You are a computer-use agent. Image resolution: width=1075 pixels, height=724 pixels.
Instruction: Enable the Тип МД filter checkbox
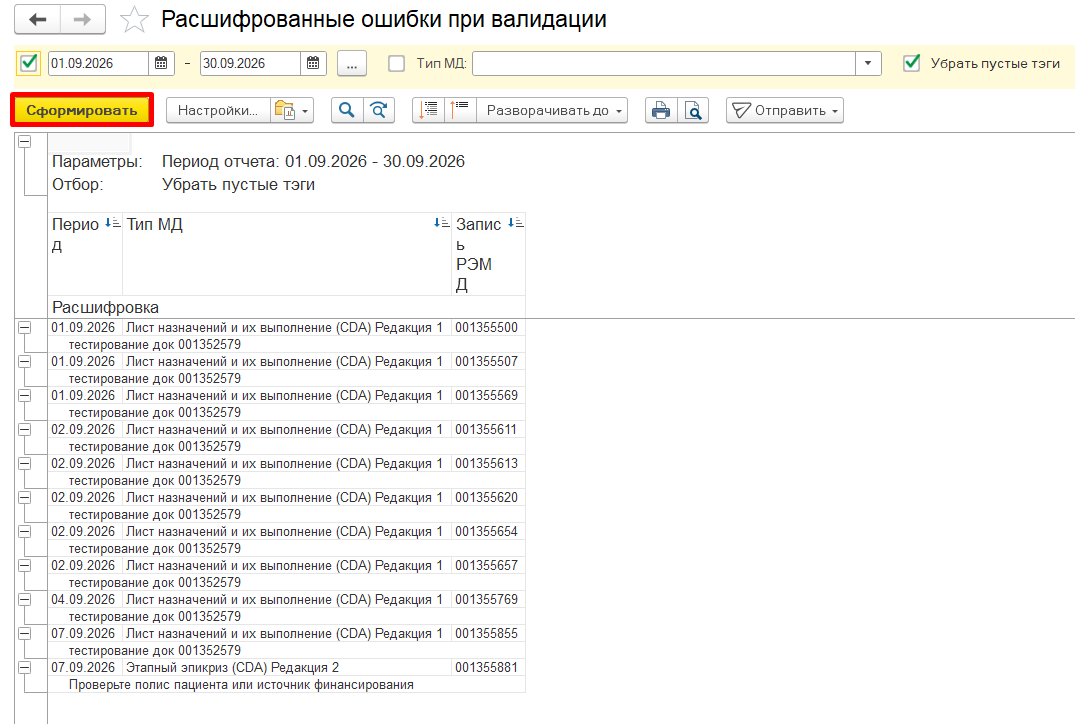(x=396, y=63)
